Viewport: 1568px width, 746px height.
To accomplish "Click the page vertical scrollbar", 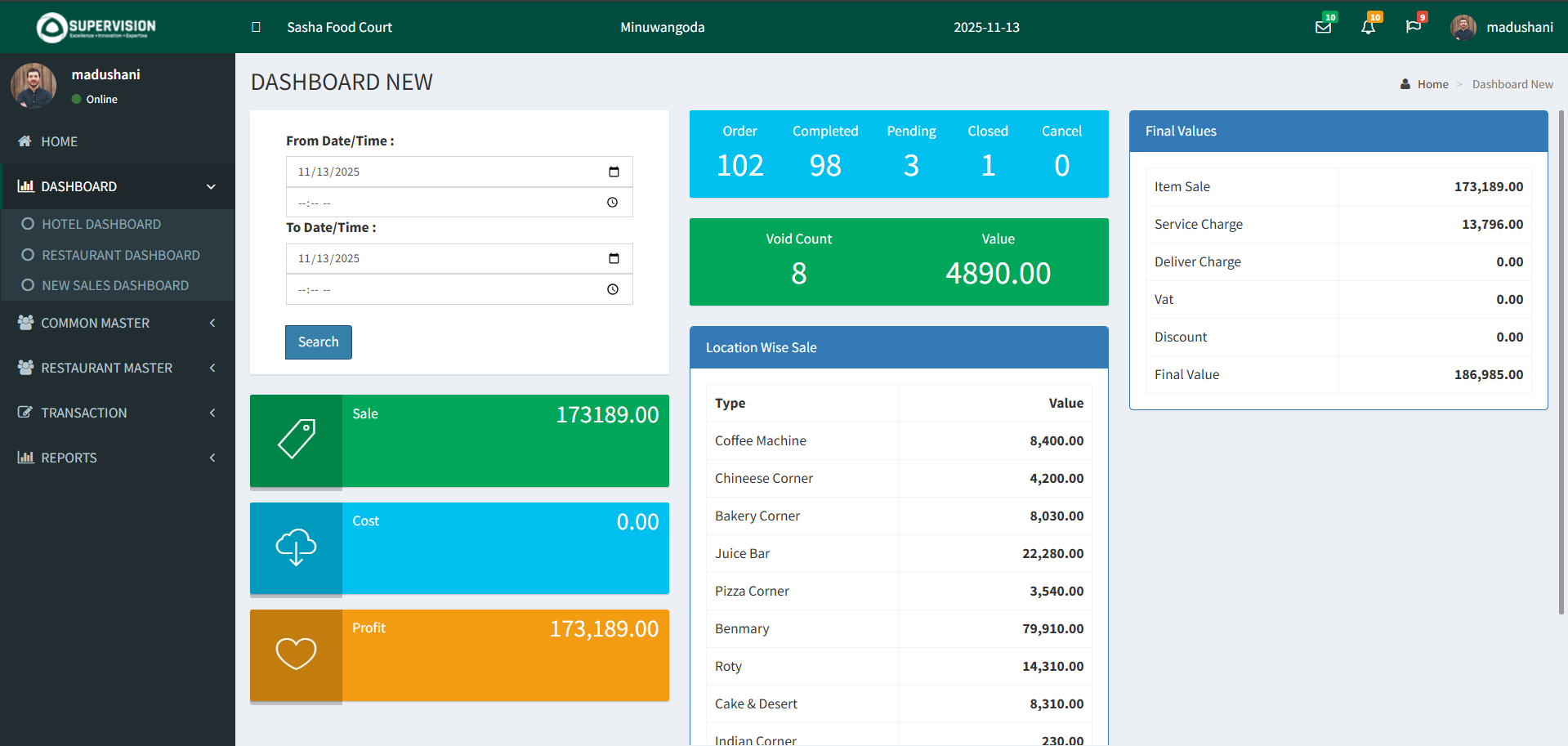I will (1561, 360).
